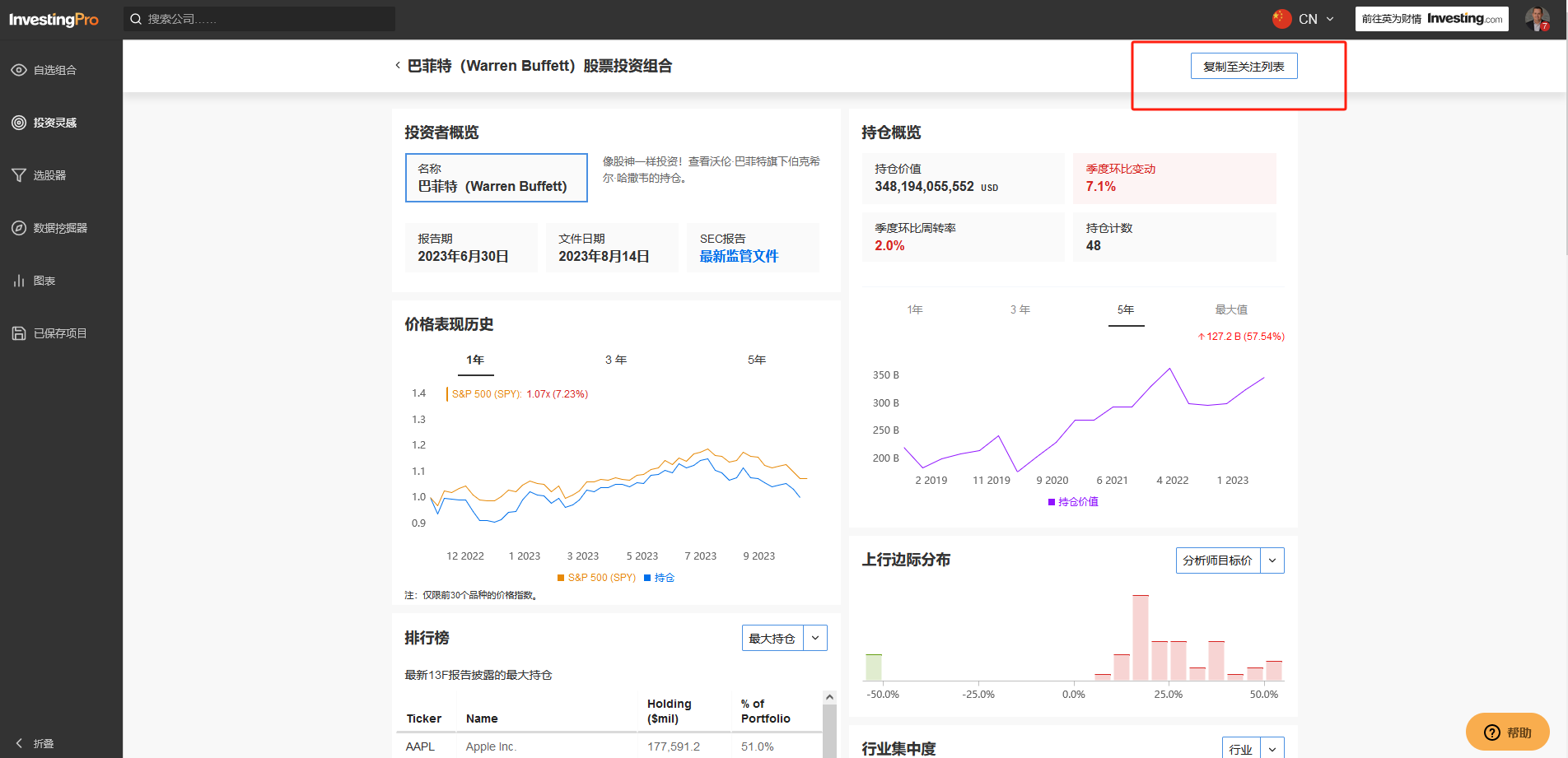
Task: Toggle the blue 持仓 legend series
Action: (659, 578)
